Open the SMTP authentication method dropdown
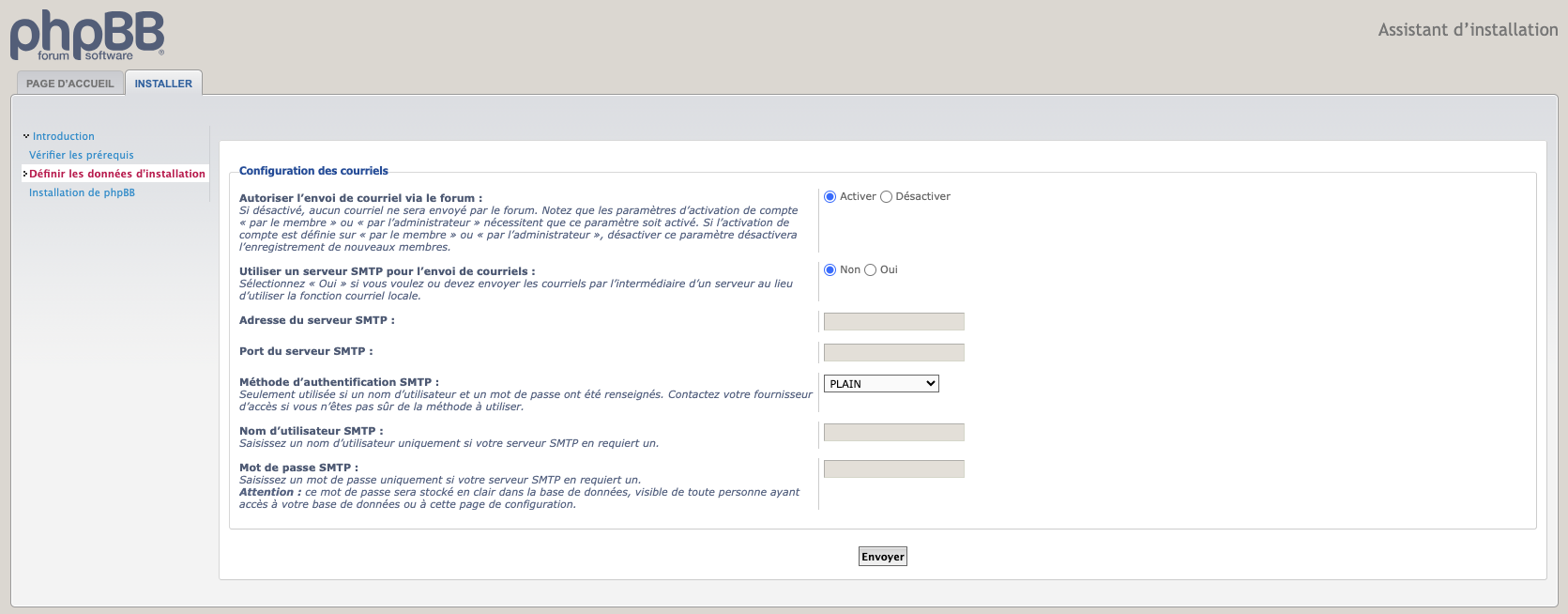The image size is (1568, 614). 880,384
